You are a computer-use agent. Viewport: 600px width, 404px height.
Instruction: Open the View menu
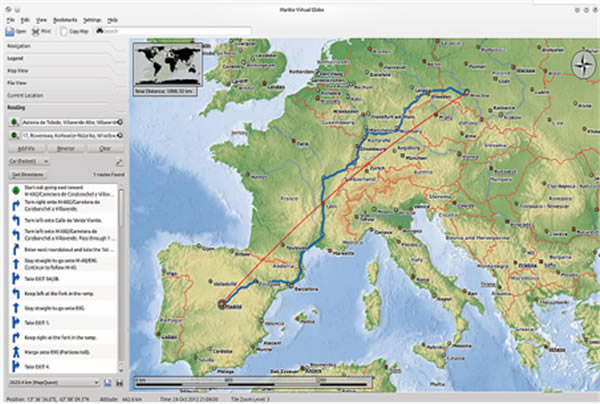coord(41,20)
